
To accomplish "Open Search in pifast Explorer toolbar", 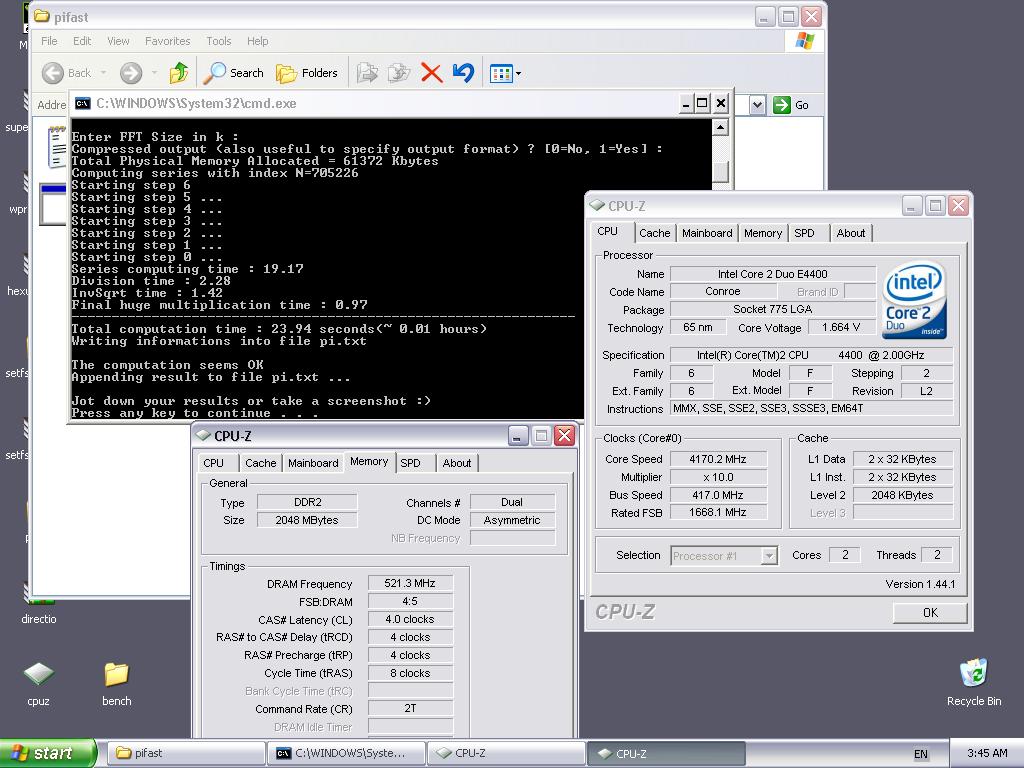I will 233,73.
